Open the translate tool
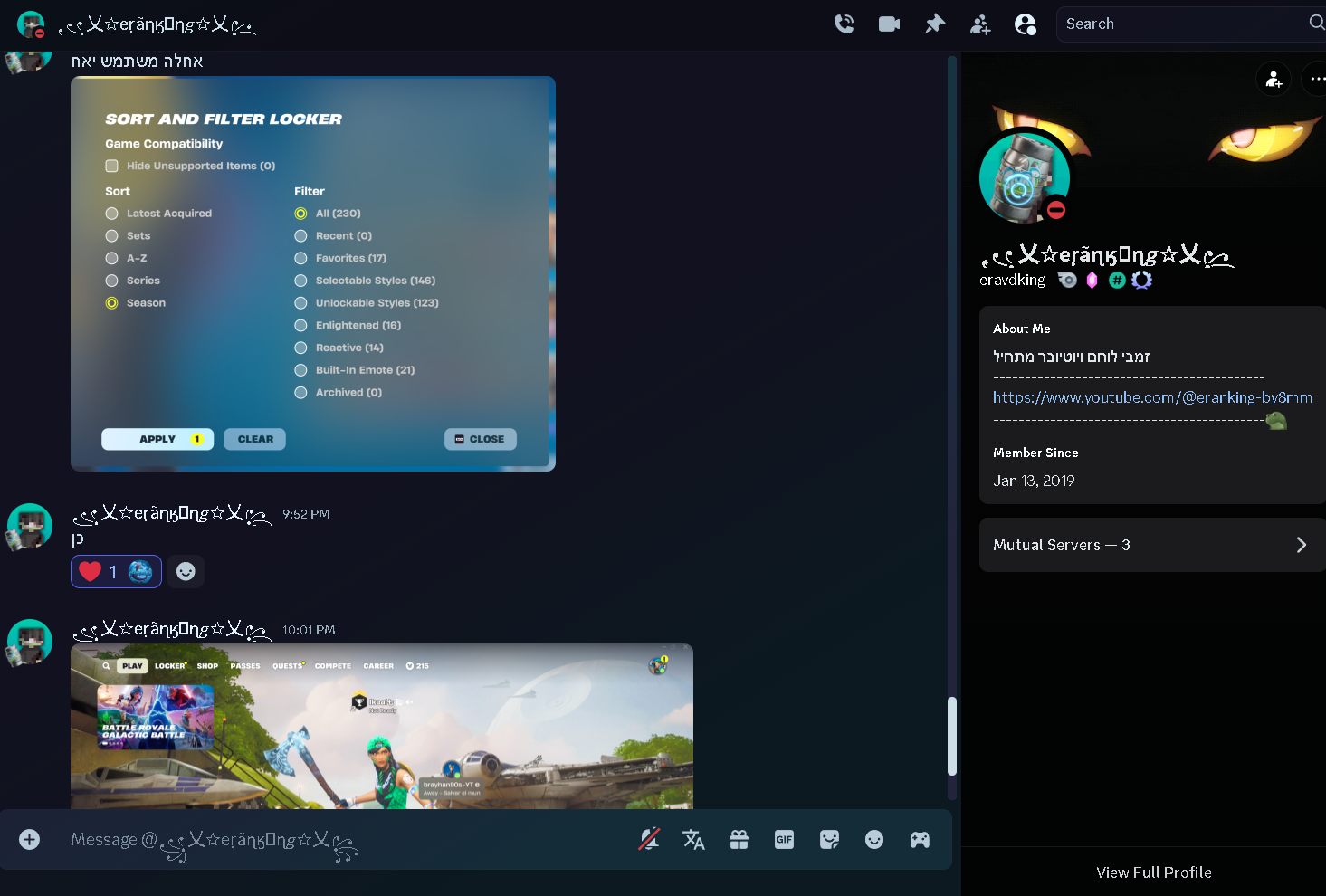This screenshot has height=896, width=1326. tap(693, 840)
